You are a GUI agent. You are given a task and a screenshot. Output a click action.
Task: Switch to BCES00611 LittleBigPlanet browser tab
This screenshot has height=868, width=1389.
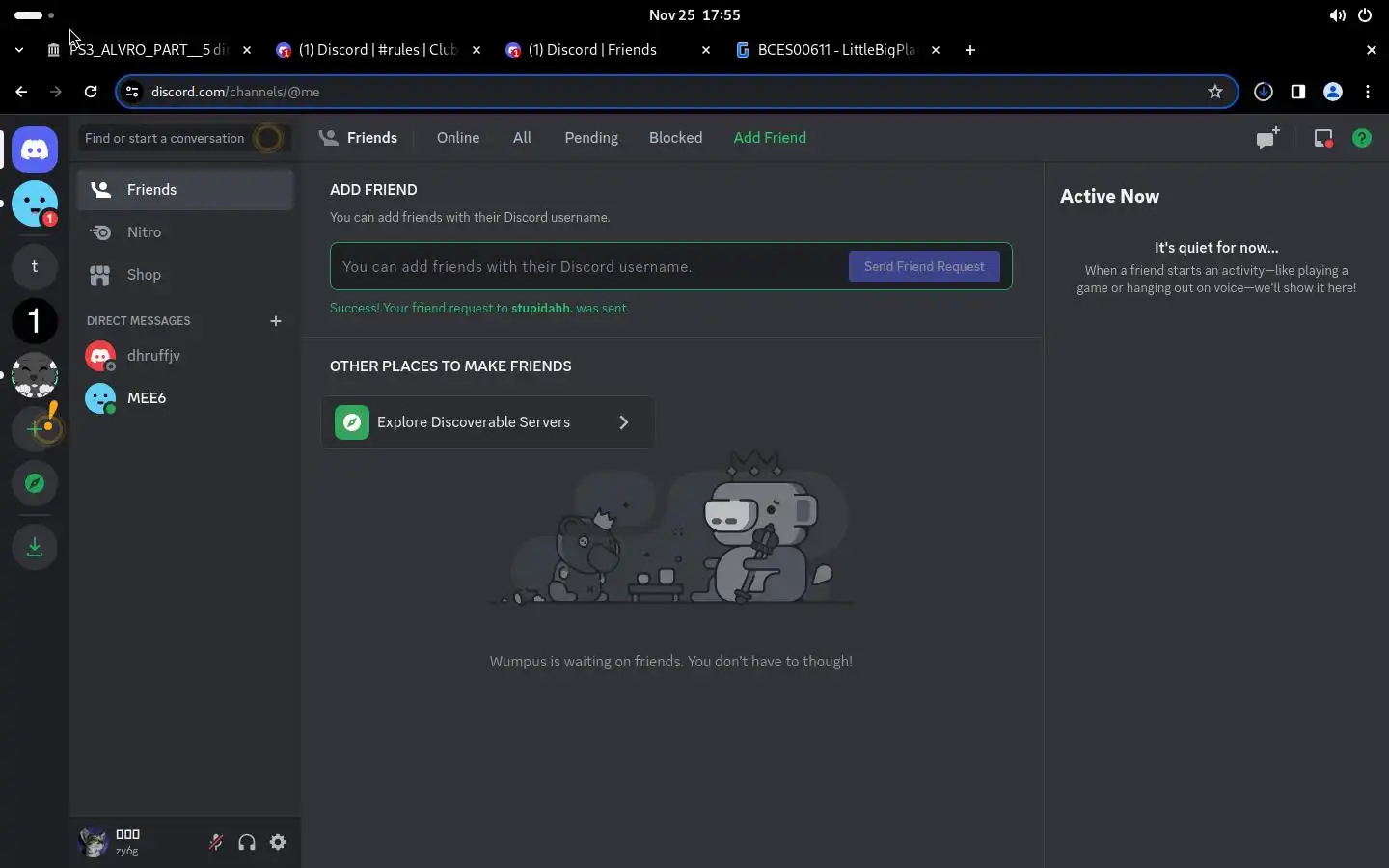coord(836,50)
